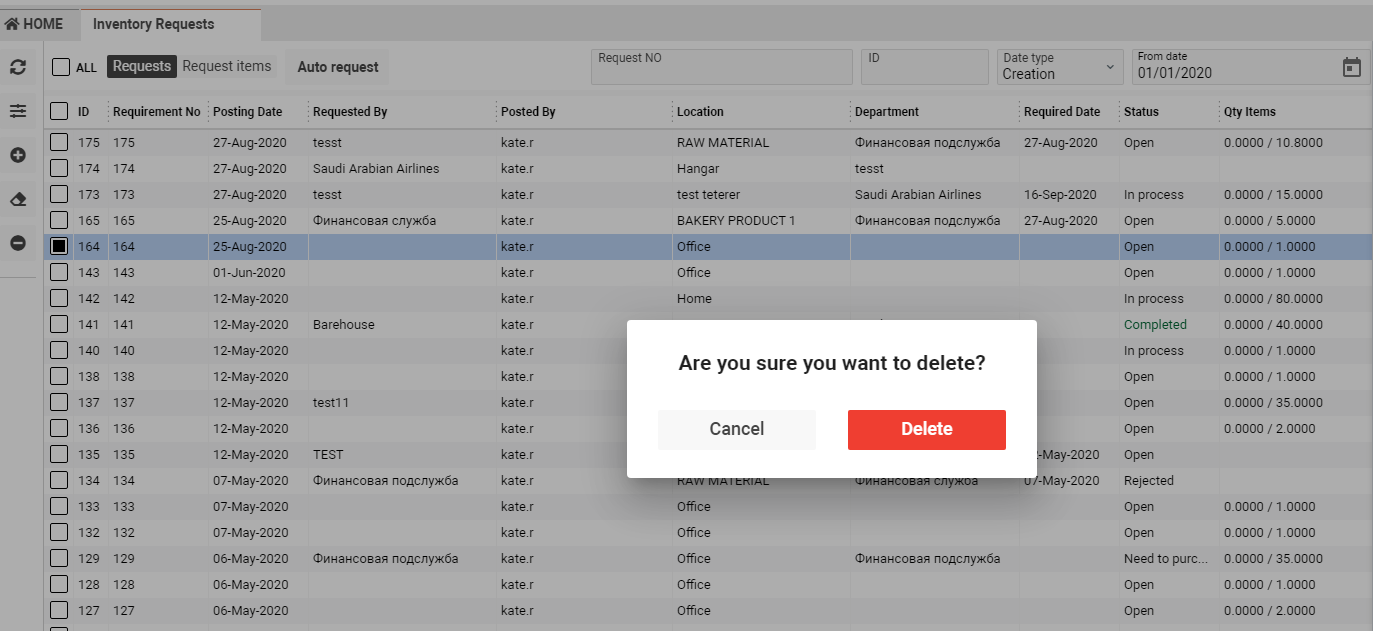Click the Auto request button
1373x631 pixels.
pos(338,67)
